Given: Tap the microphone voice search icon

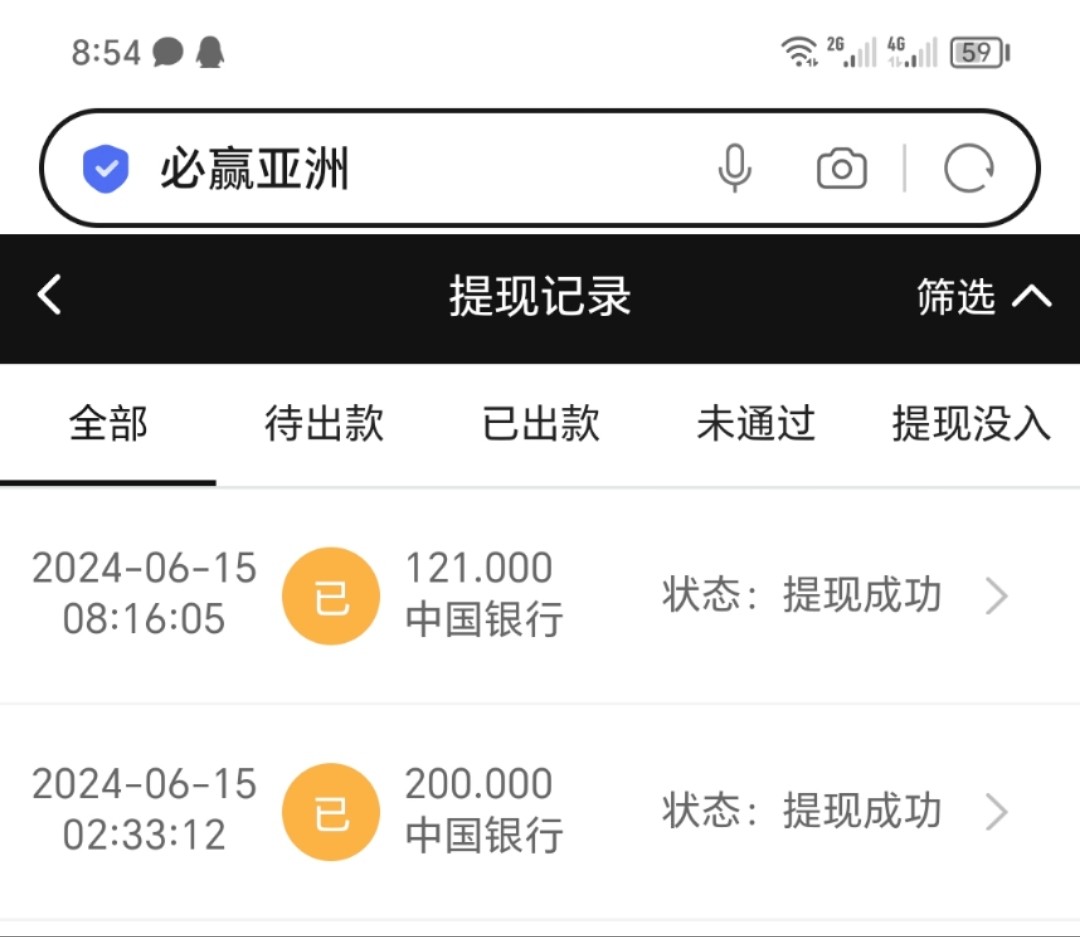Looking at the screenshot, I should [x=734, y=169].
